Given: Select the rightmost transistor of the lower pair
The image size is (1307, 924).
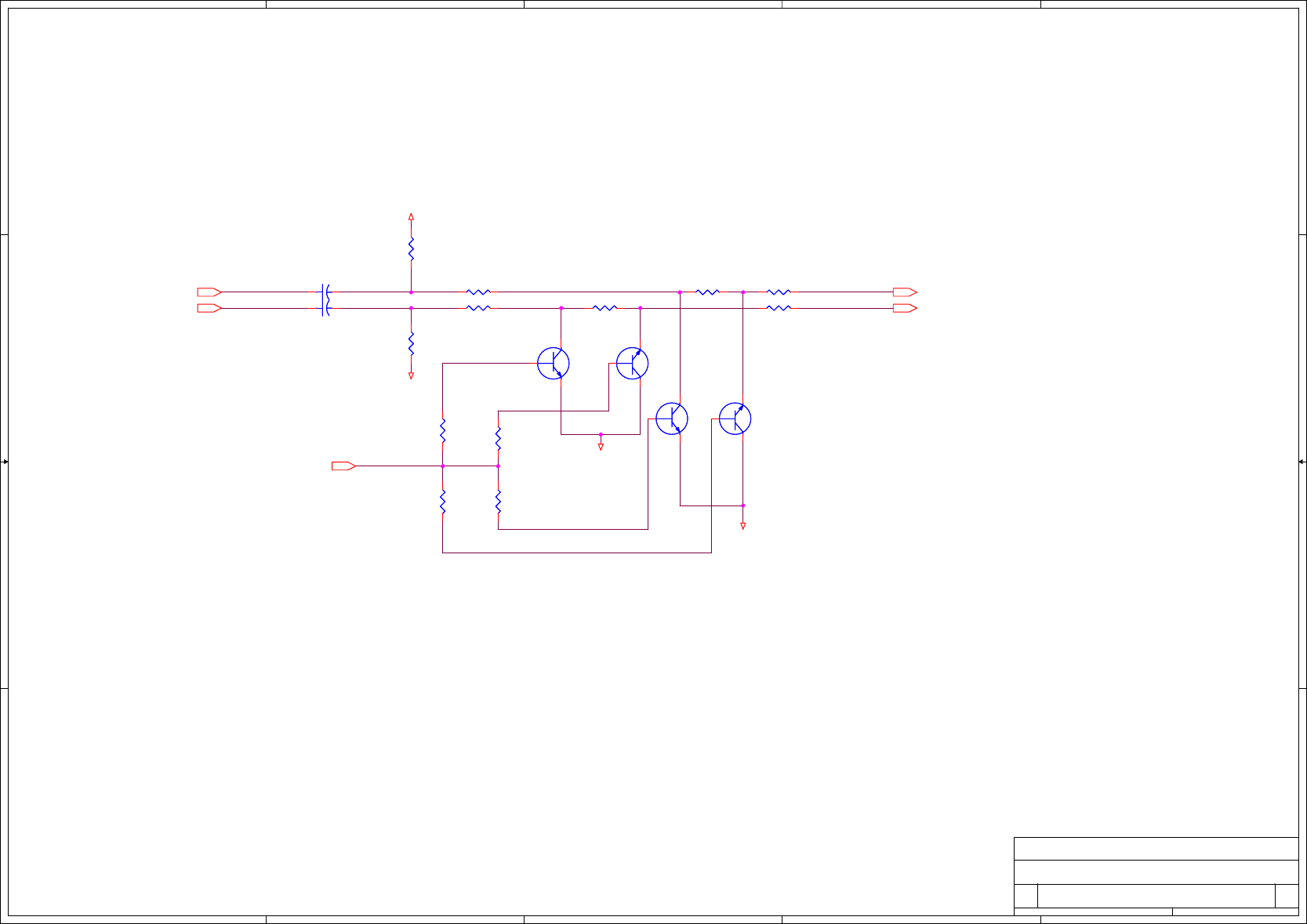Looking at the screenshot, I should [735, 419].
